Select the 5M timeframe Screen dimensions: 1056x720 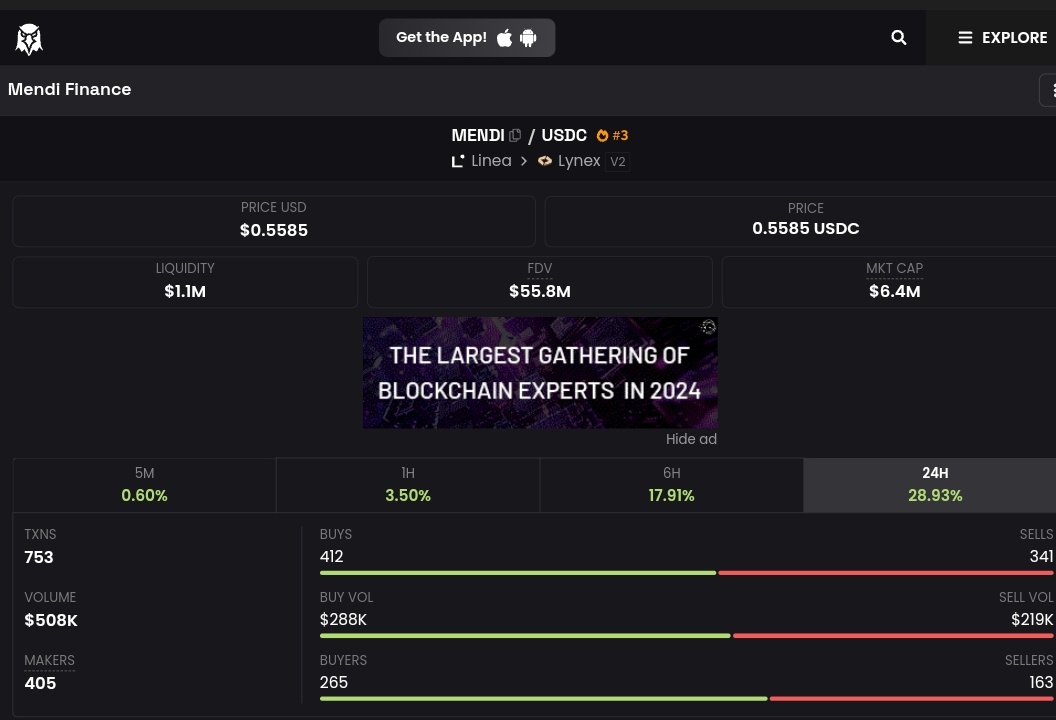pos(144,484)
